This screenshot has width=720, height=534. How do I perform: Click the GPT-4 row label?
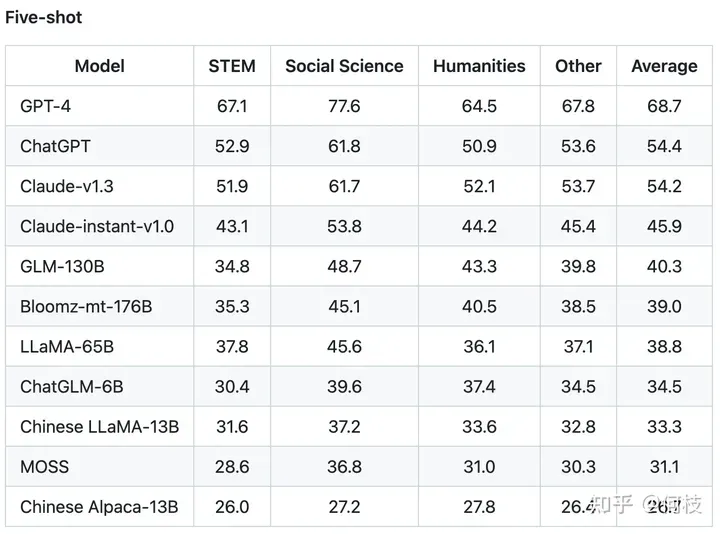click(x=45, y=106)
